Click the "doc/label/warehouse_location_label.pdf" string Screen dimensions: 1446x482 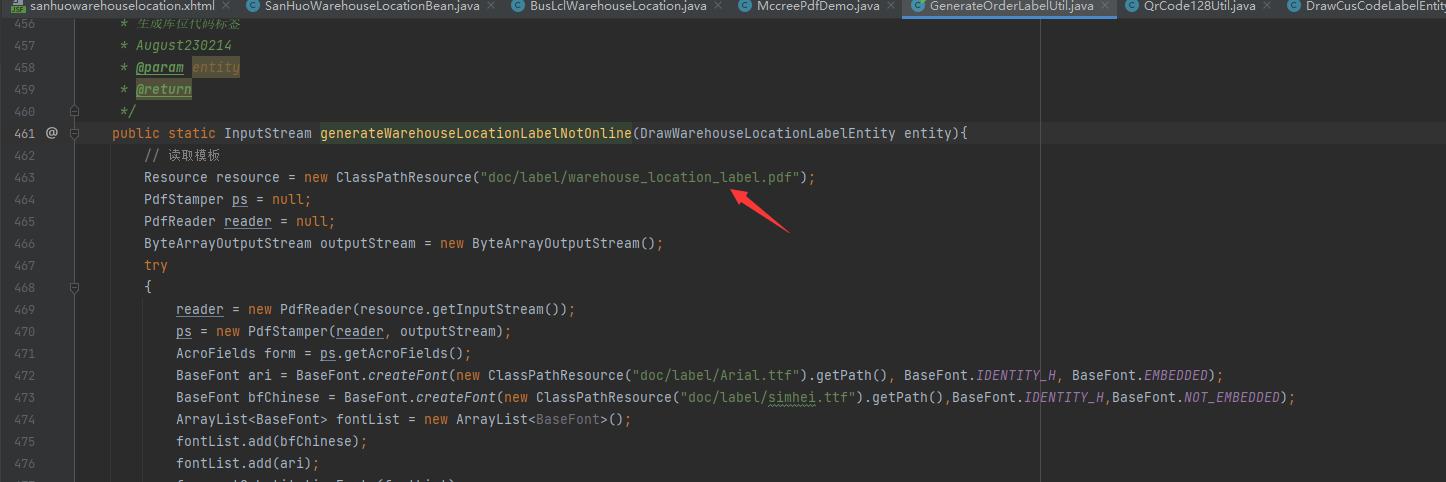pyautogui.click(x=640, y=177)
